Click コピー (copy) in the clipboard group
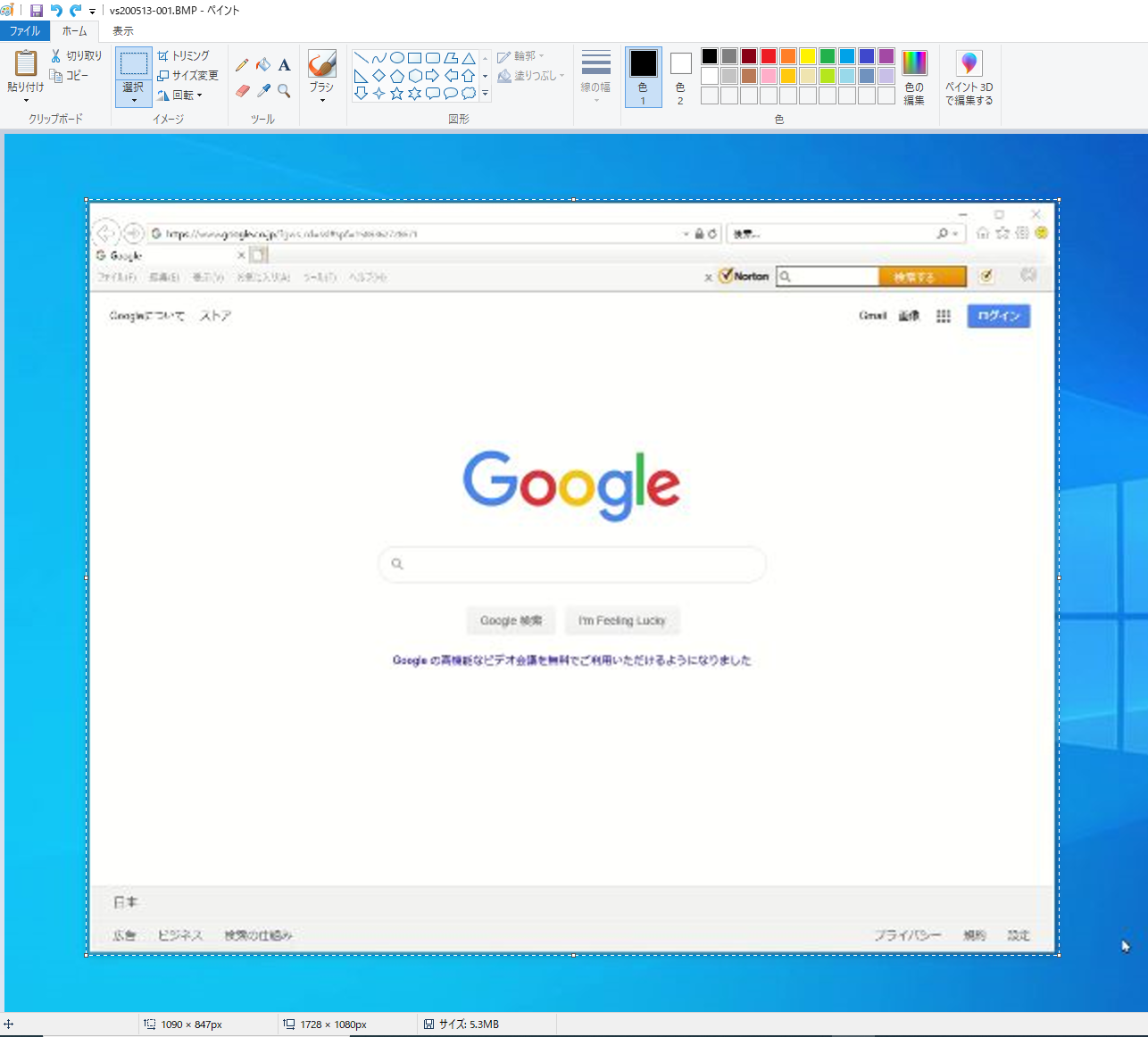Viewport: 1148px width, 1037px height. click(70, 76)
